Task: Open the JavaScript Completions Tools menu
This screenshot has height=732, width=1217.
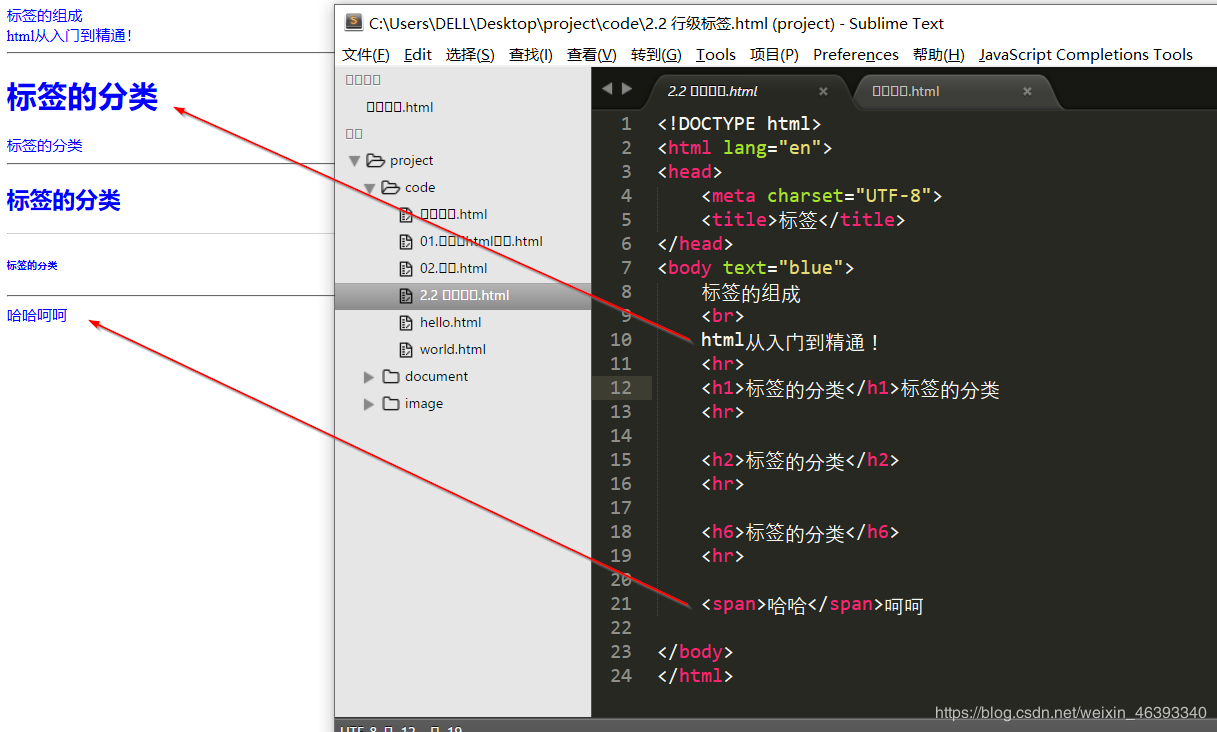Action: [1086, 55]
